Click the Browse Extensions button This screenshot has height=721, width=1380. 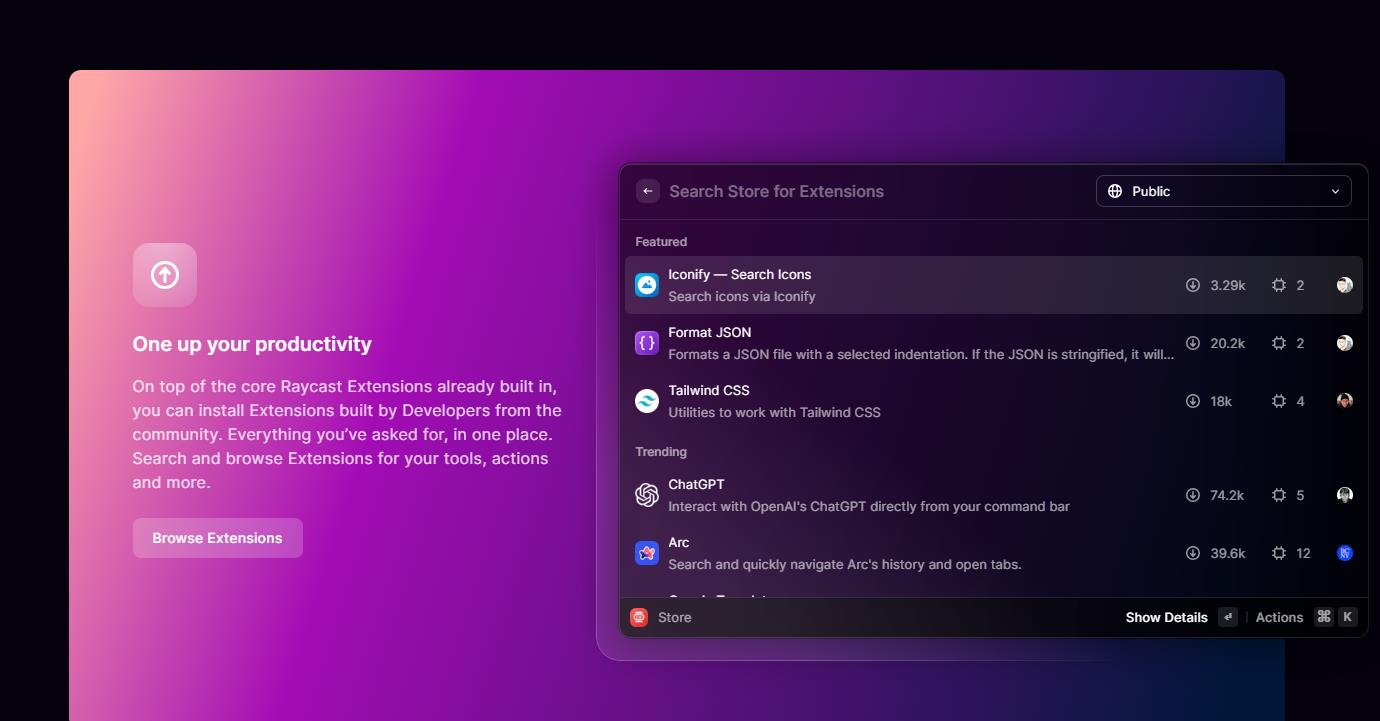click(218, 538)
